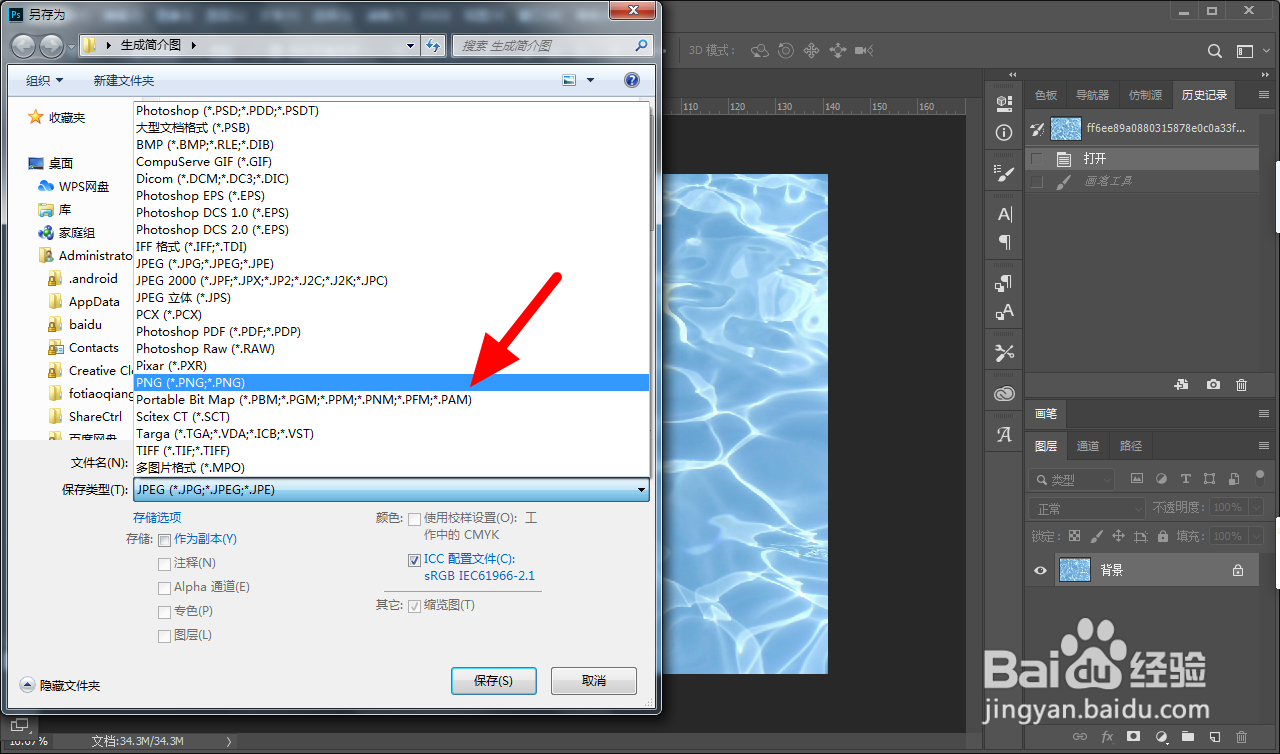Switch to the Swatches (色板) tab
Image resolution: width=1280 pixels, height=754 pixels.
pyautogui.click(x=1046, y=95)
